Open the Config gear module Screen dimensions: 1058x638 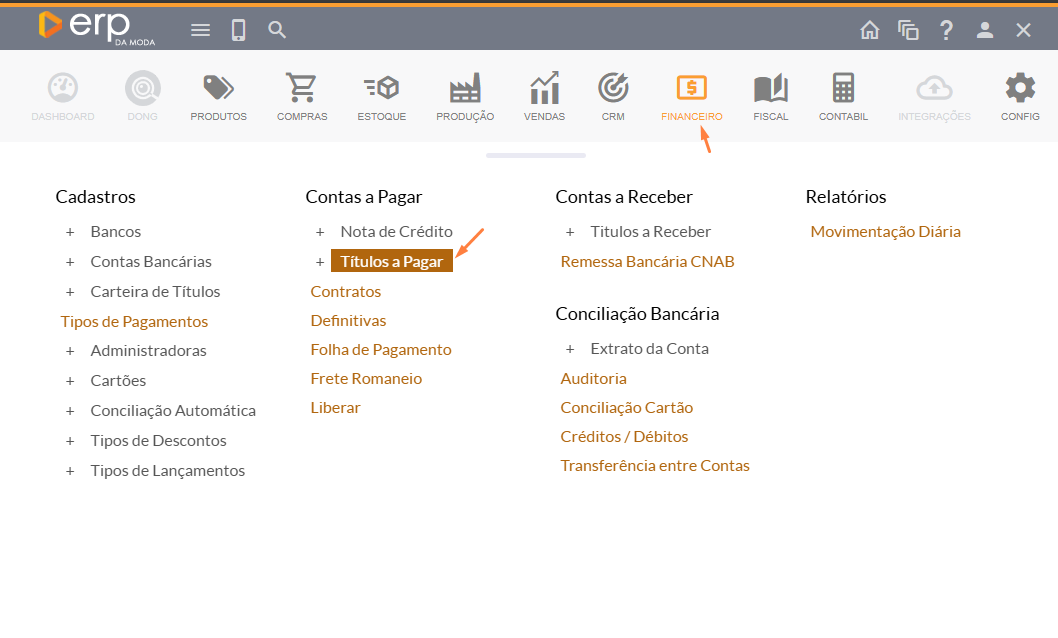coord(1020,90)
